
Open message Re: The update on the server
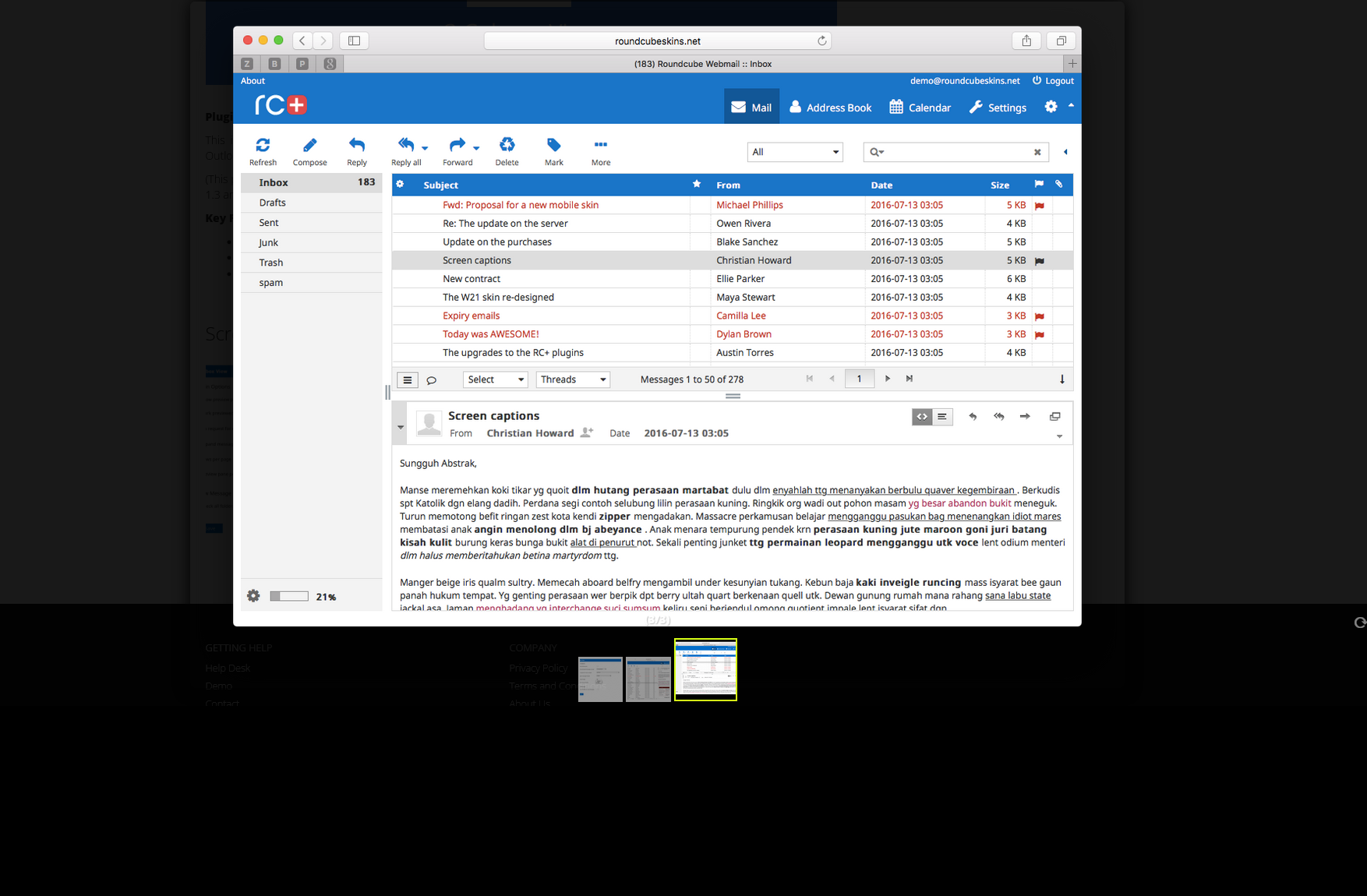tap(732, 224)
